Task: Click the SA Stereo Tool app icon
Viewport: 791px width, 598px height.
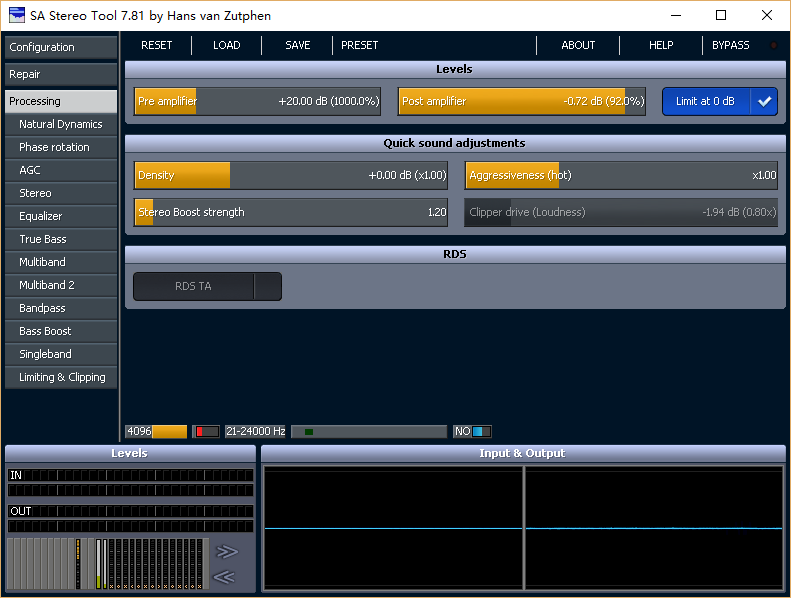Action: click(x=17, y=15)
